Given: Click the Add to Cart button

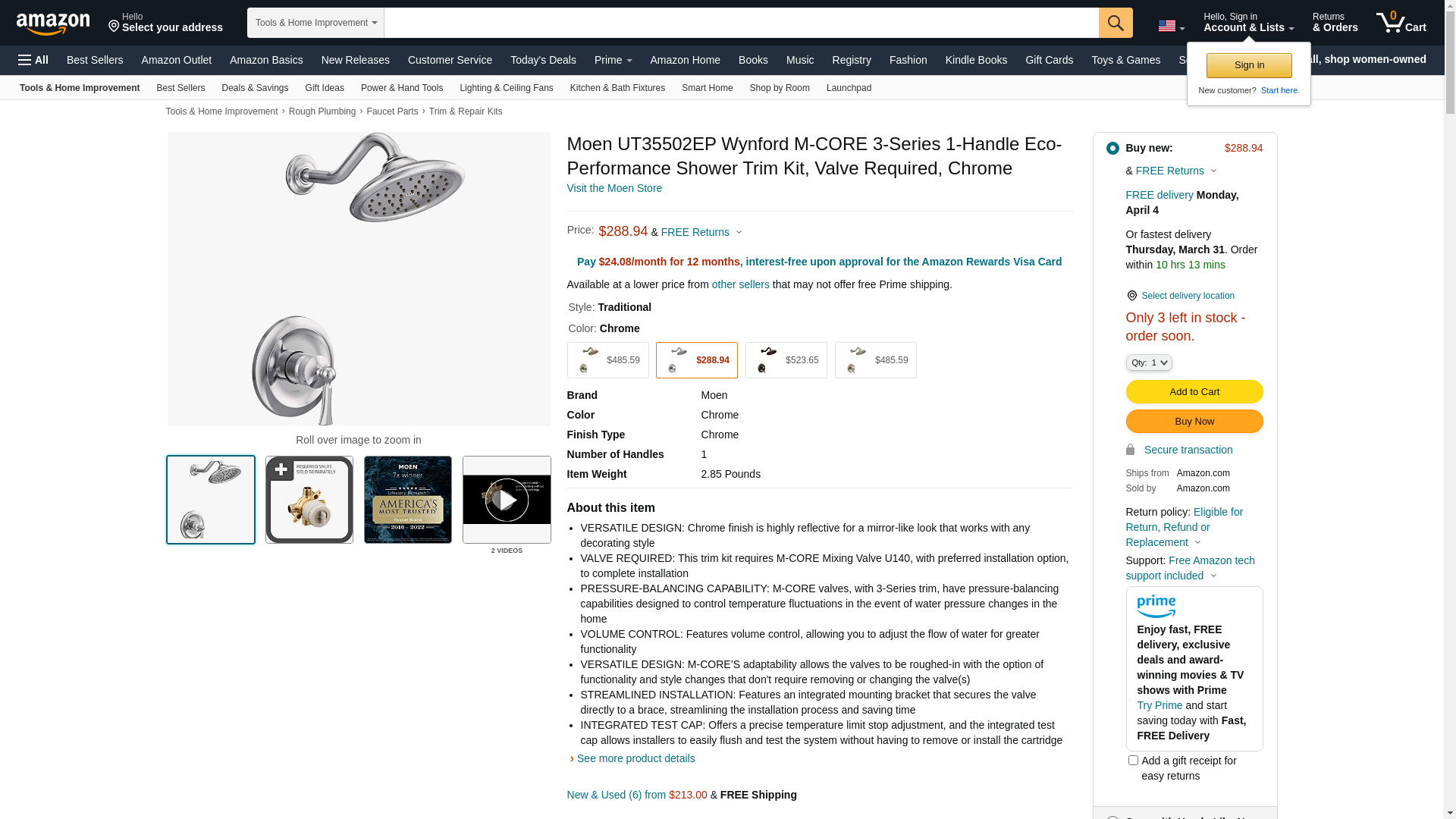Looking at the screenshot, I should [x=1194, y=392].
